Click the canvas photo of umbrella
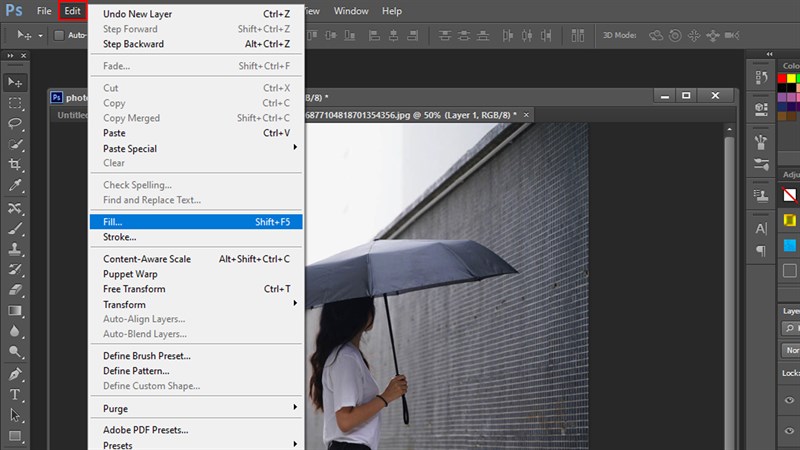The height and width of the screenshot is (450, 800). pyautogui.click(x=446, y=286)
